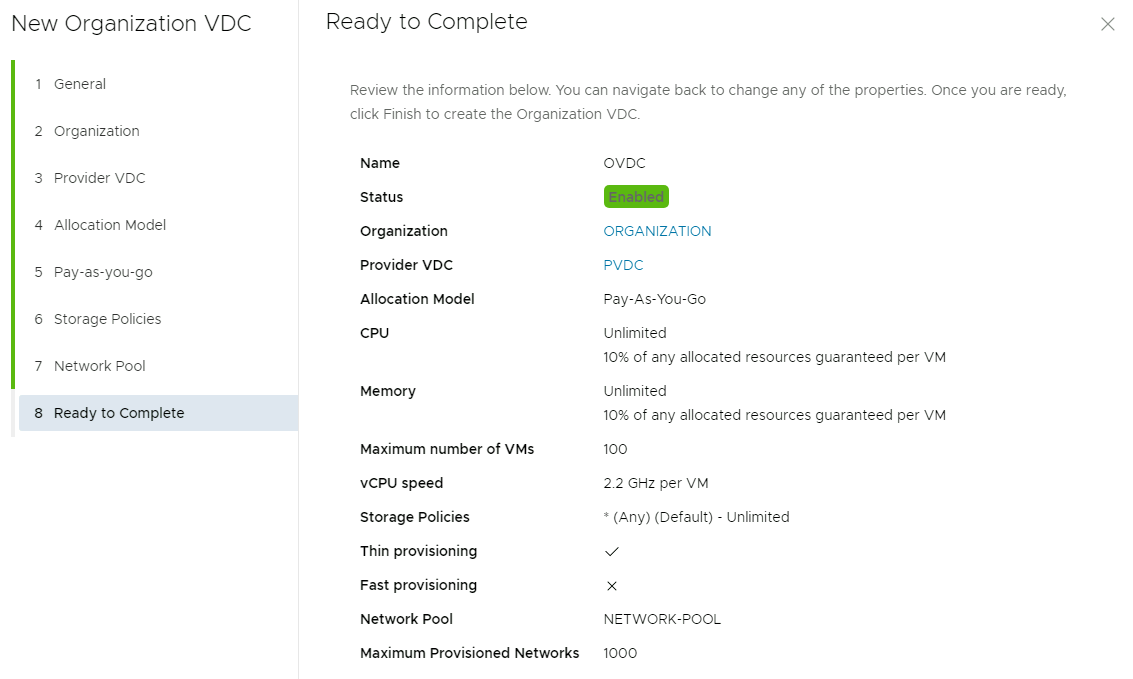
Task: Open step 2 Organization
Action: tap(96, 131)
